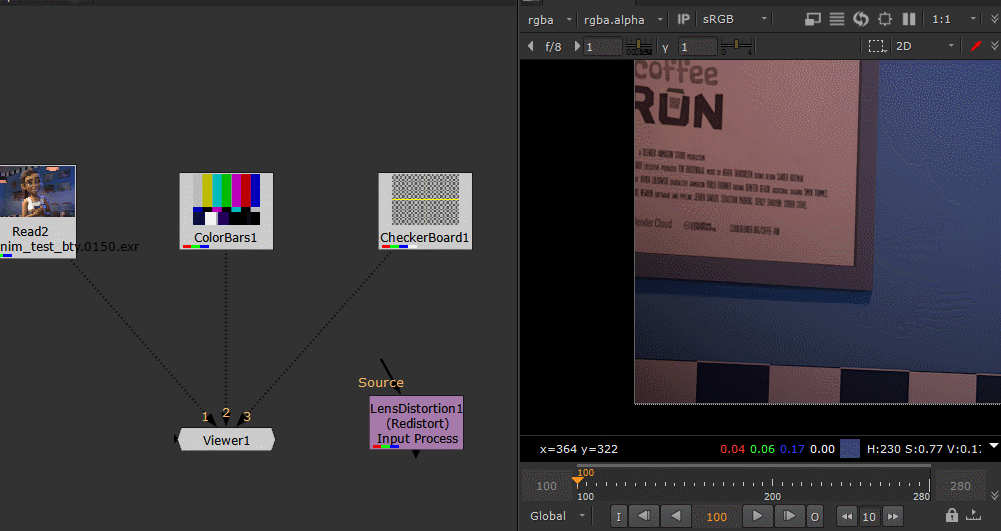Expand the second viewer toolbar row chevron
This screenshot has width=1001, height=531.
[x=994, y=46]
